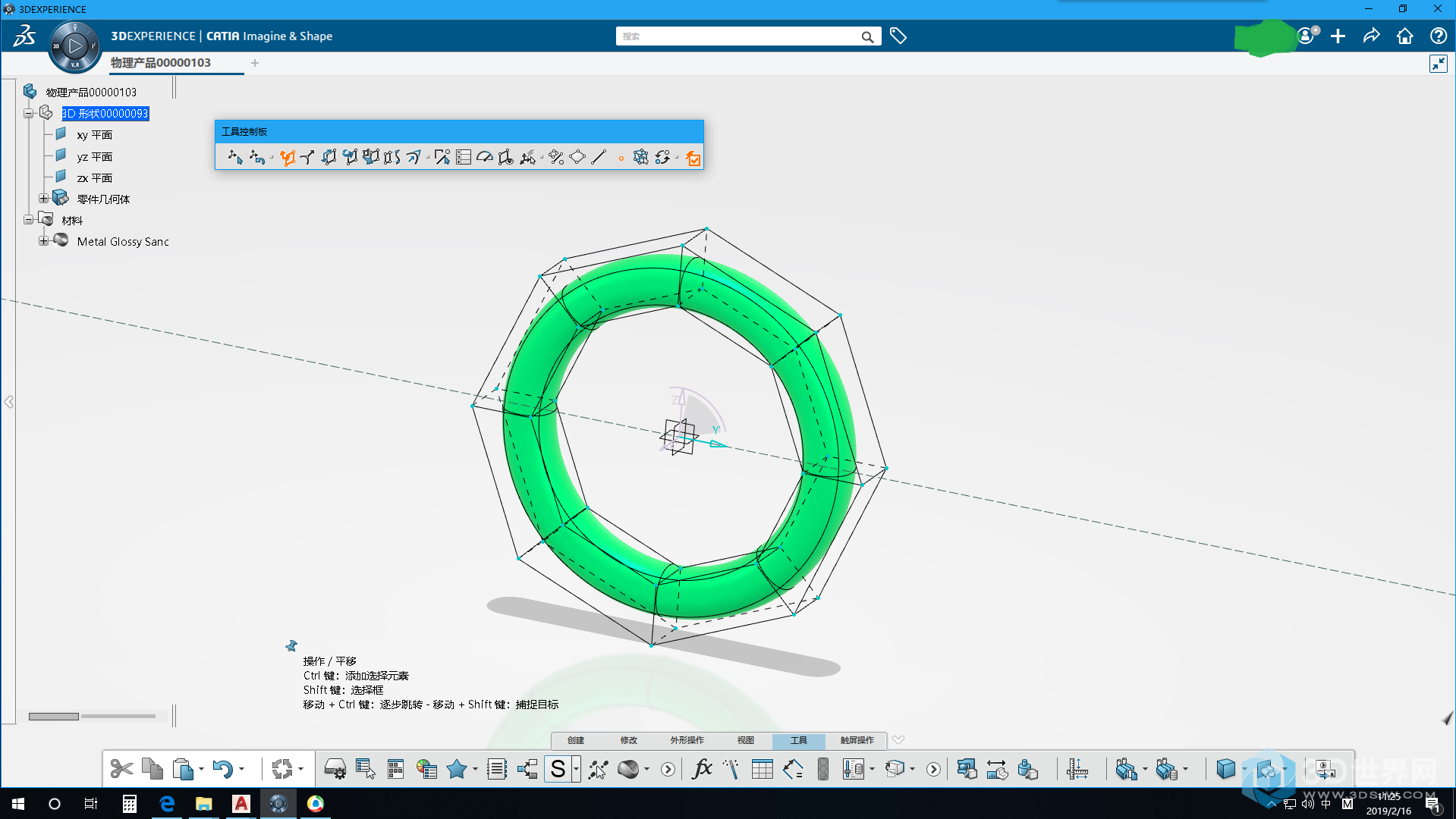This screenshot has height=819, width=1456.
Task: Click the compass translate tool in palette
Action: point(235,157)
